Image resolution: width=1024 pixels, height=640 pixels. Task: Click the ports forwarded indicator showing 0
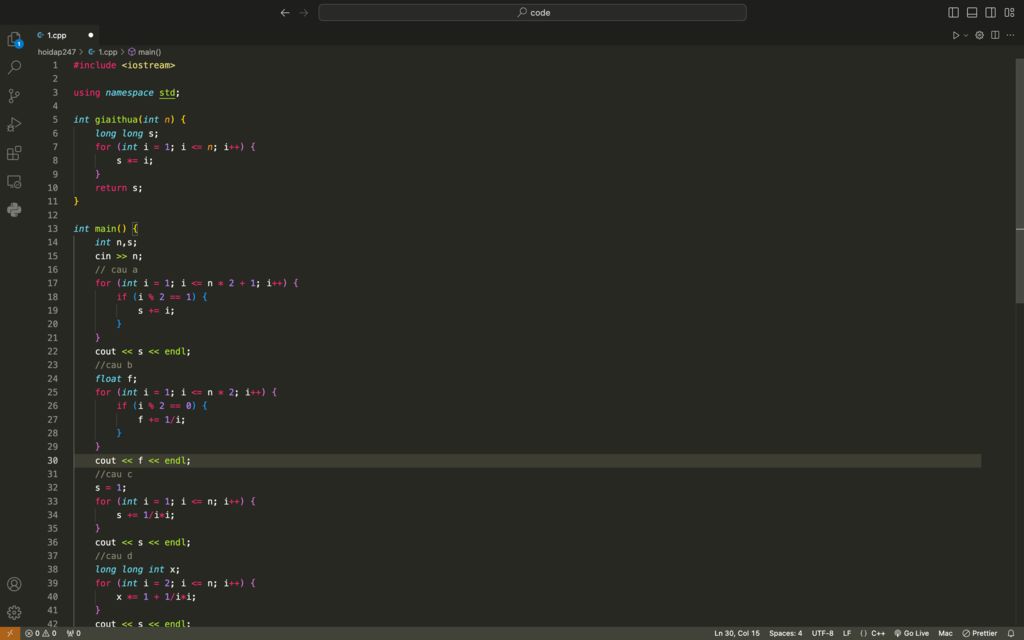coord(74,633)
